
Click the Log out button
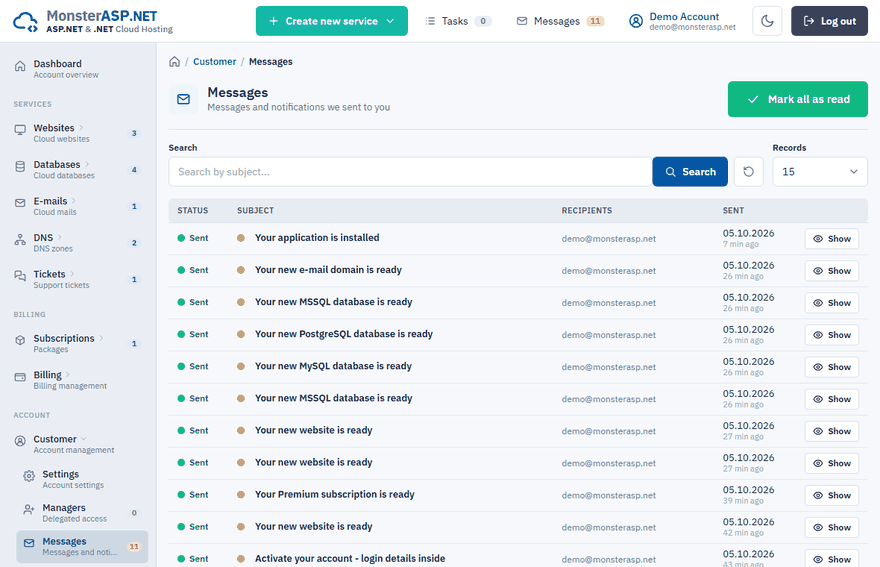829,21
